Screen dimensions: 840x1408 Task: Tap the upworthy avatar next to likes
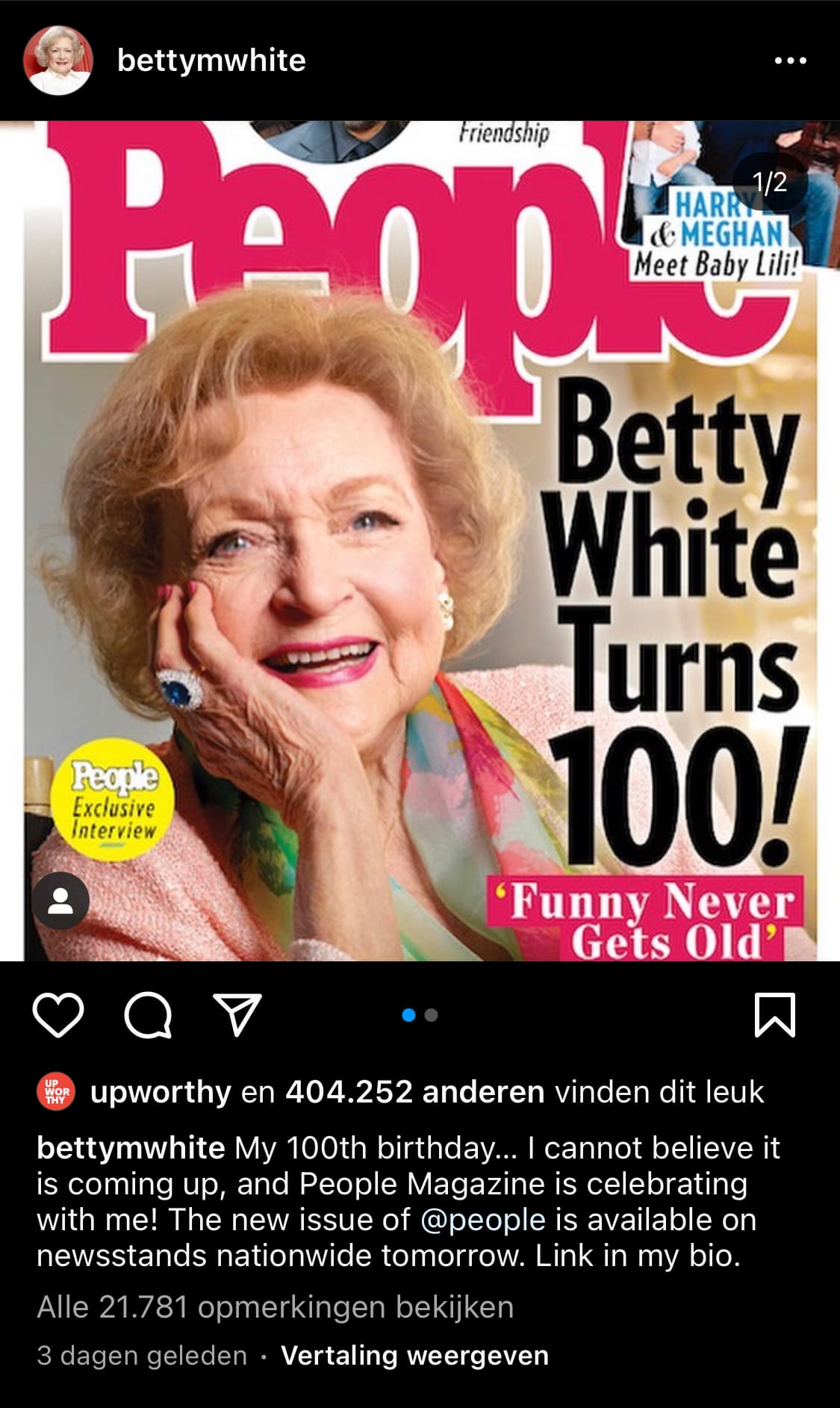pos(56,1093)
